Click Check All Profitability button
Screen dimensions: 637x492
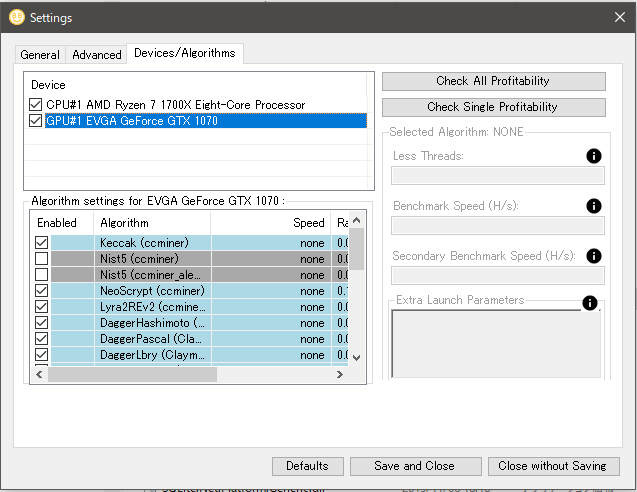pyautogui.click(x=493, y=81)
